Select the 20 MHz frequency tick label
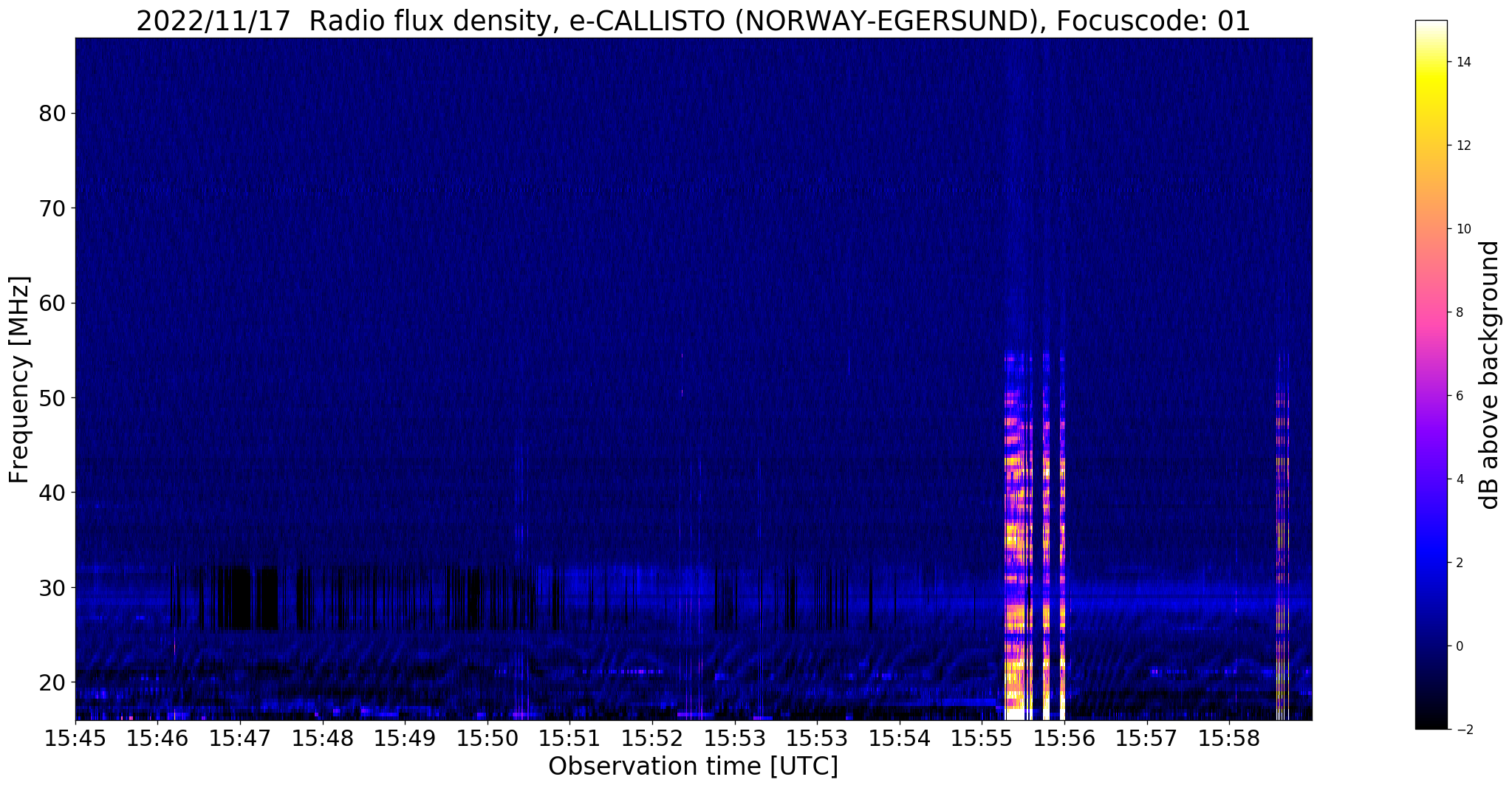 [x=52, y=682]
